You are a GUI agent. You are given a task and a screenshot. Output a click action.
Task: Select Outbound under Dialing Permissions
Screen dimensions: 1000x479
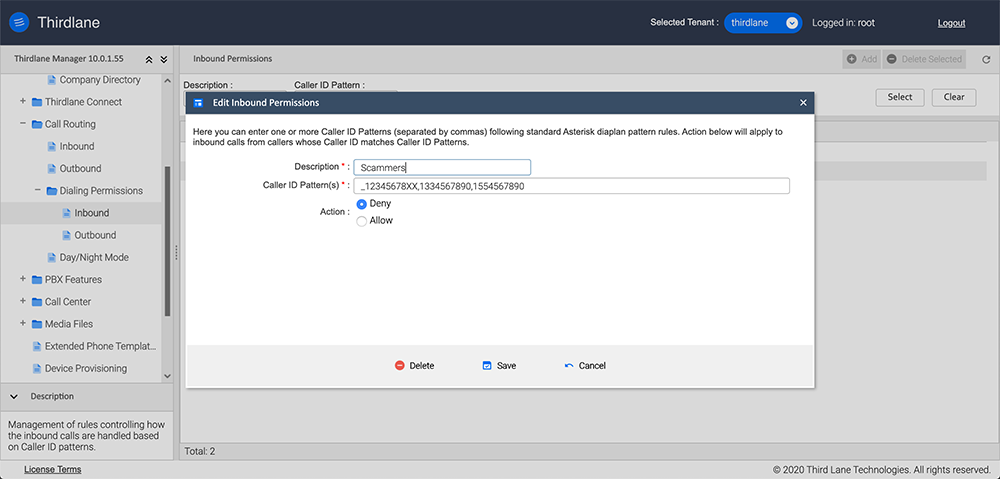tap(95, 235)
